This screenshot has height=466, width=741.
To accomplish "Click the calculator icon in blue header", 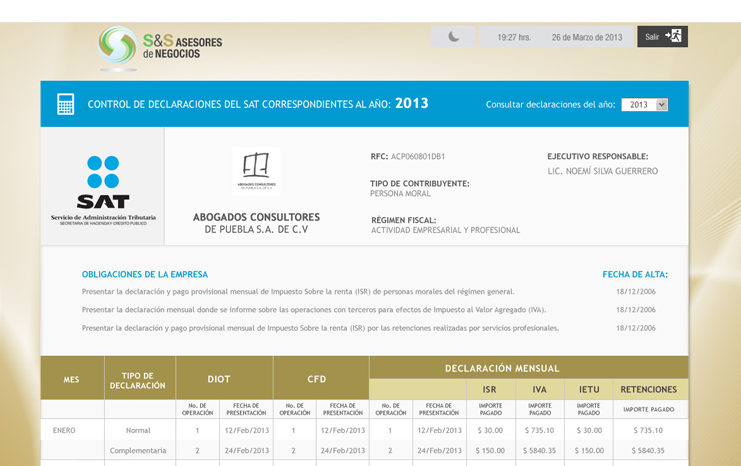I will [x=65, y=104].
